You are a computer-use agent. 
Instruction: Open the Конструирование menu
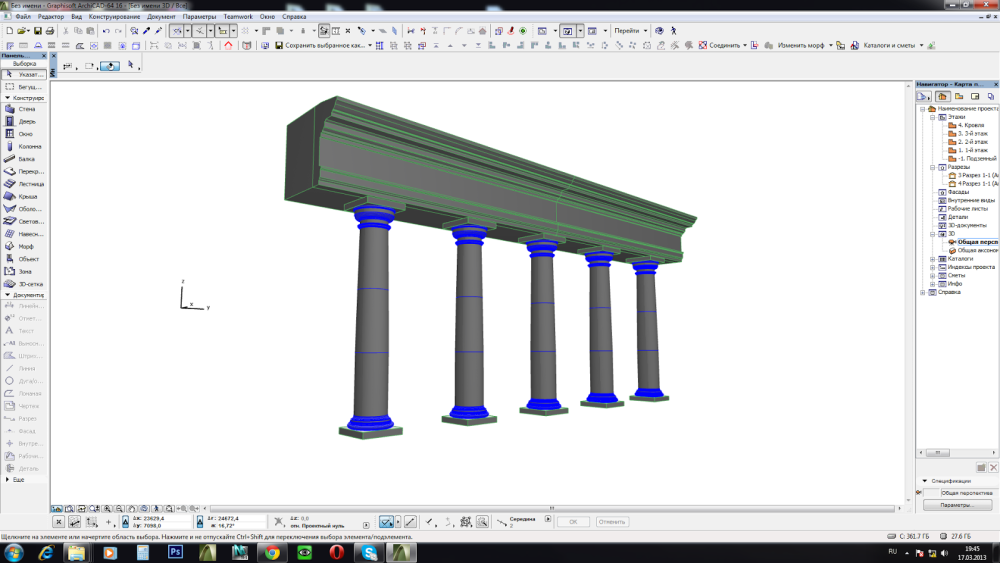click(115, 17)
